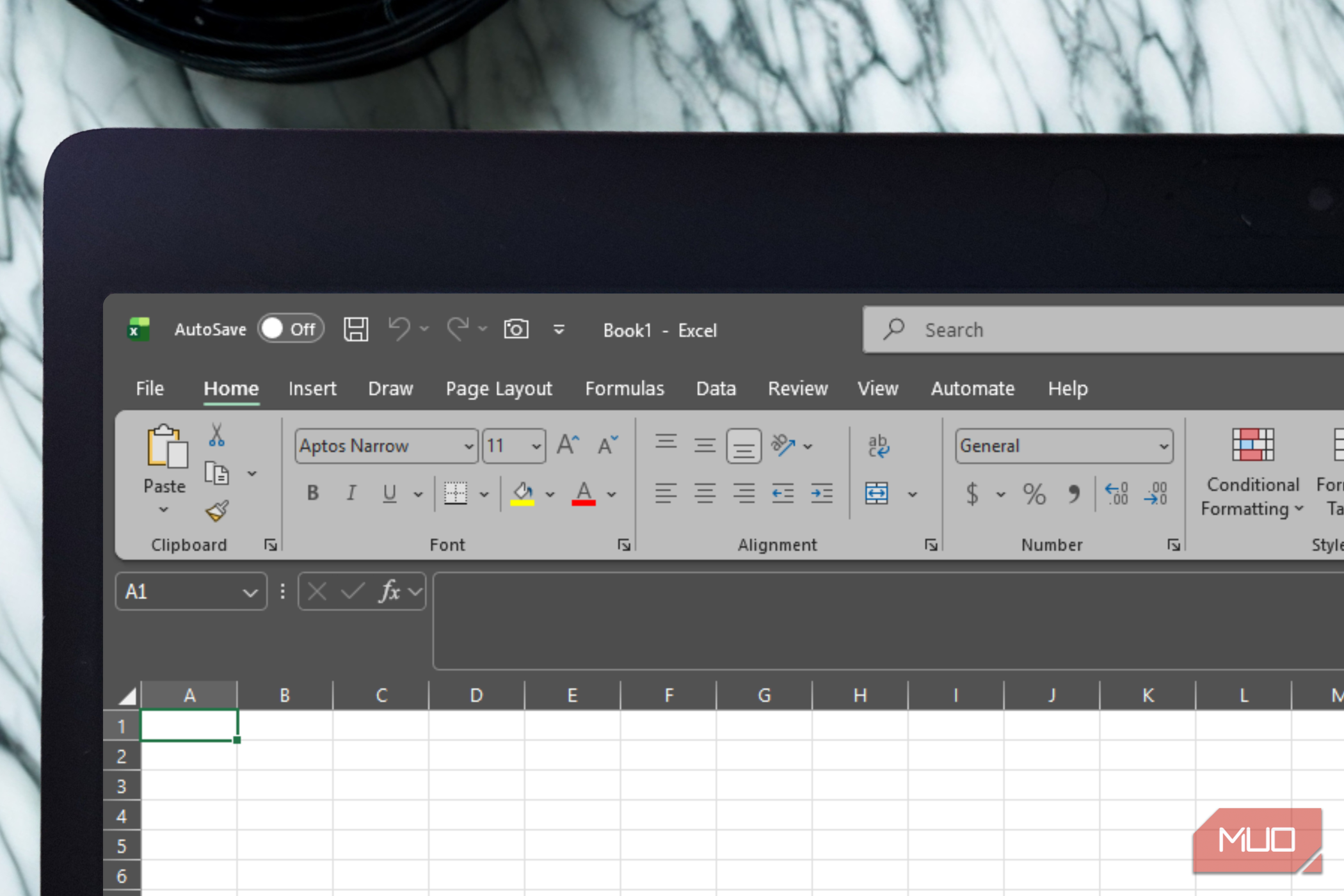Click the Increase Decimal icon

point(1117,493)
